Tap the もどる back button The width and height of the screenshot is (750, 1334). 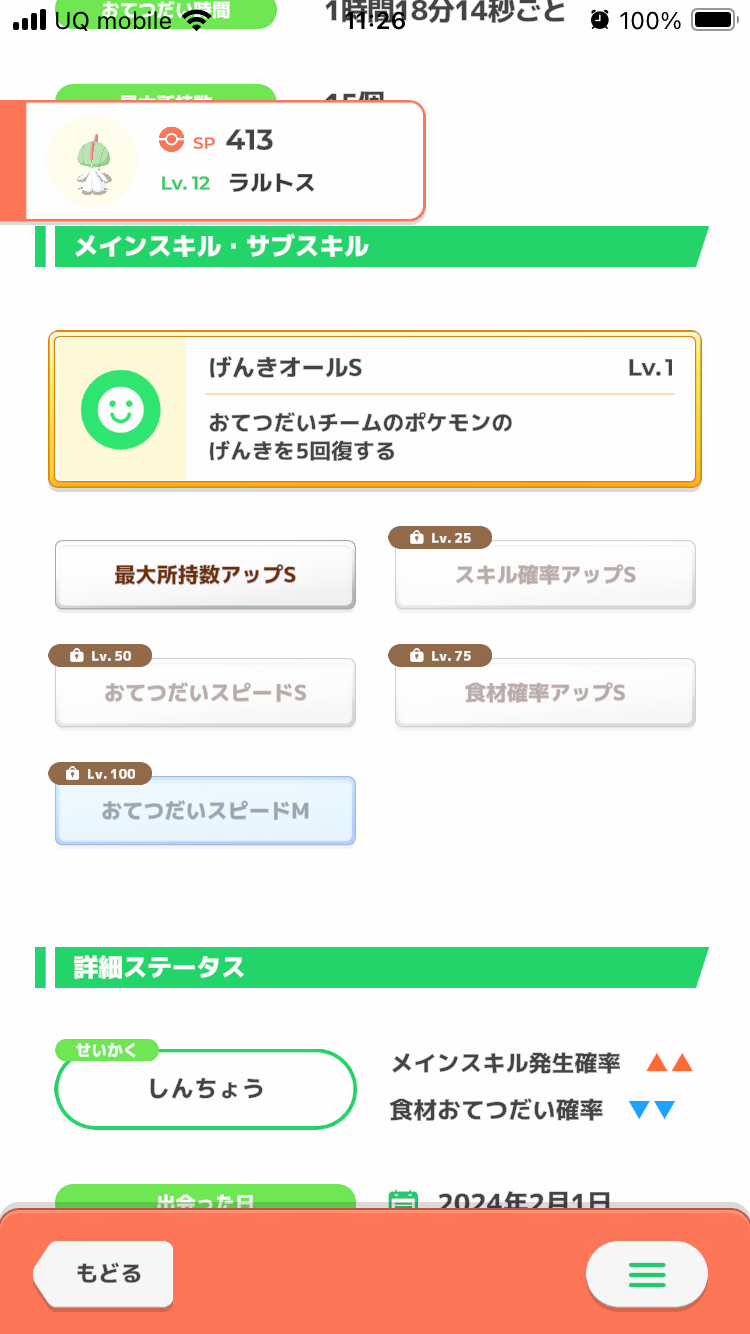coord(103,1274)
